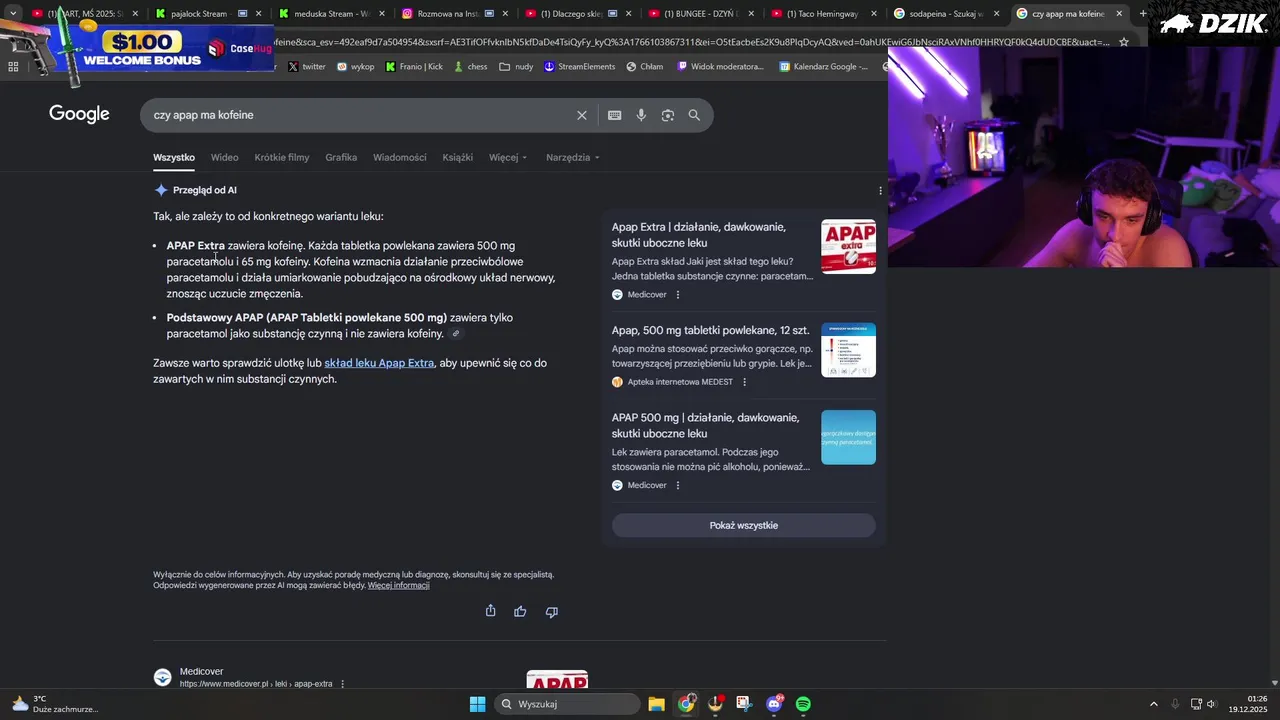Open Snipping Tool from the taskbar
Viewport: 1280px width, 720px height.
click(743, 704)
